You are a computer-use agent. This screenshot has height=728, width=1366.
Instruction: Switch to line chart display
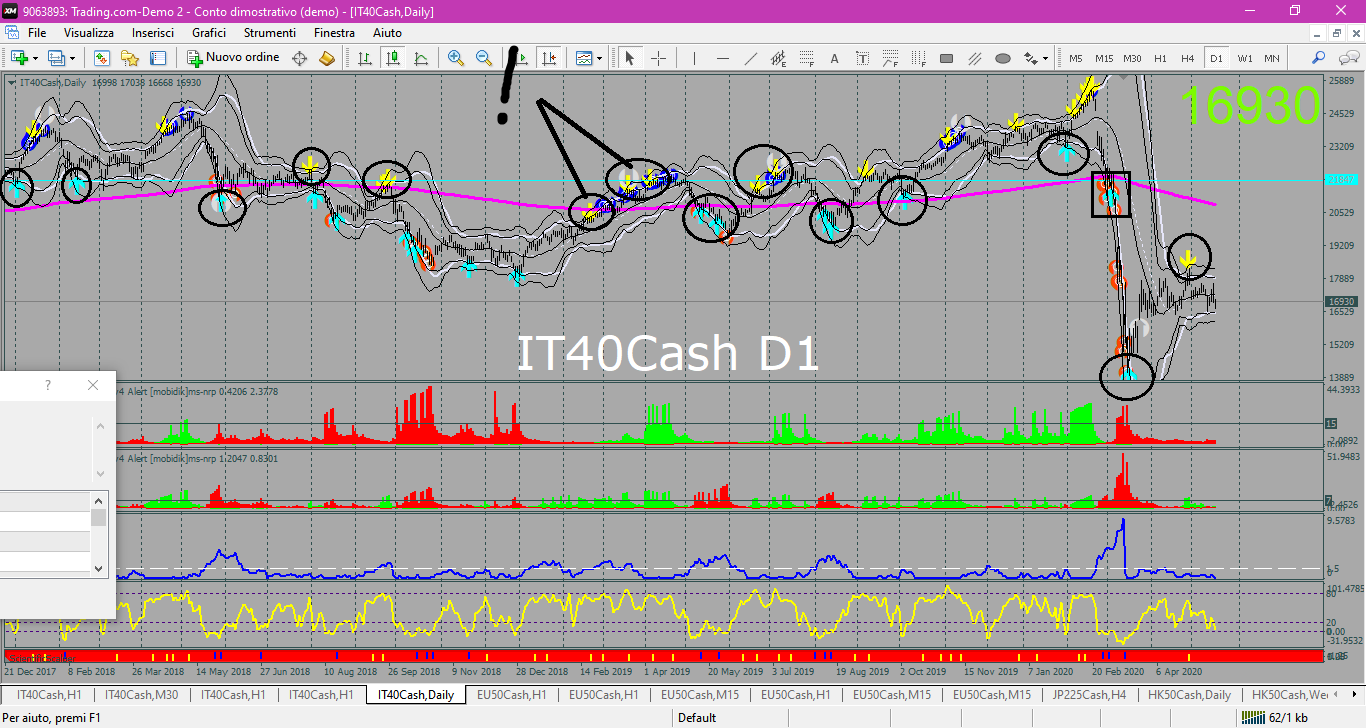pyautogui.click(x=421, y=58)
